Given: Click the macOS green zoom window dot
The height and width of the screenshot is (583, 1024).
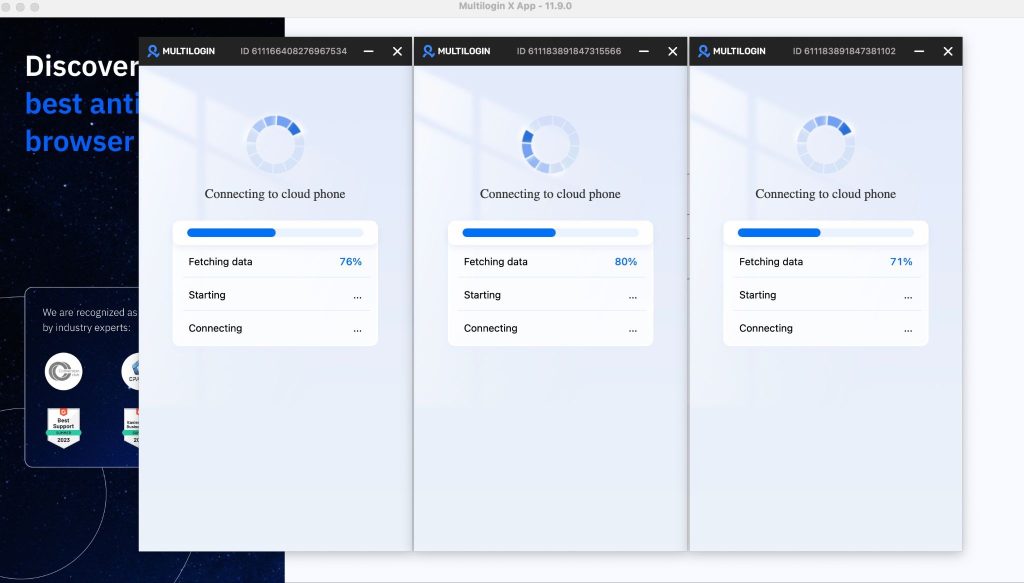Looking at the screenshot, I should click(35, 7).
